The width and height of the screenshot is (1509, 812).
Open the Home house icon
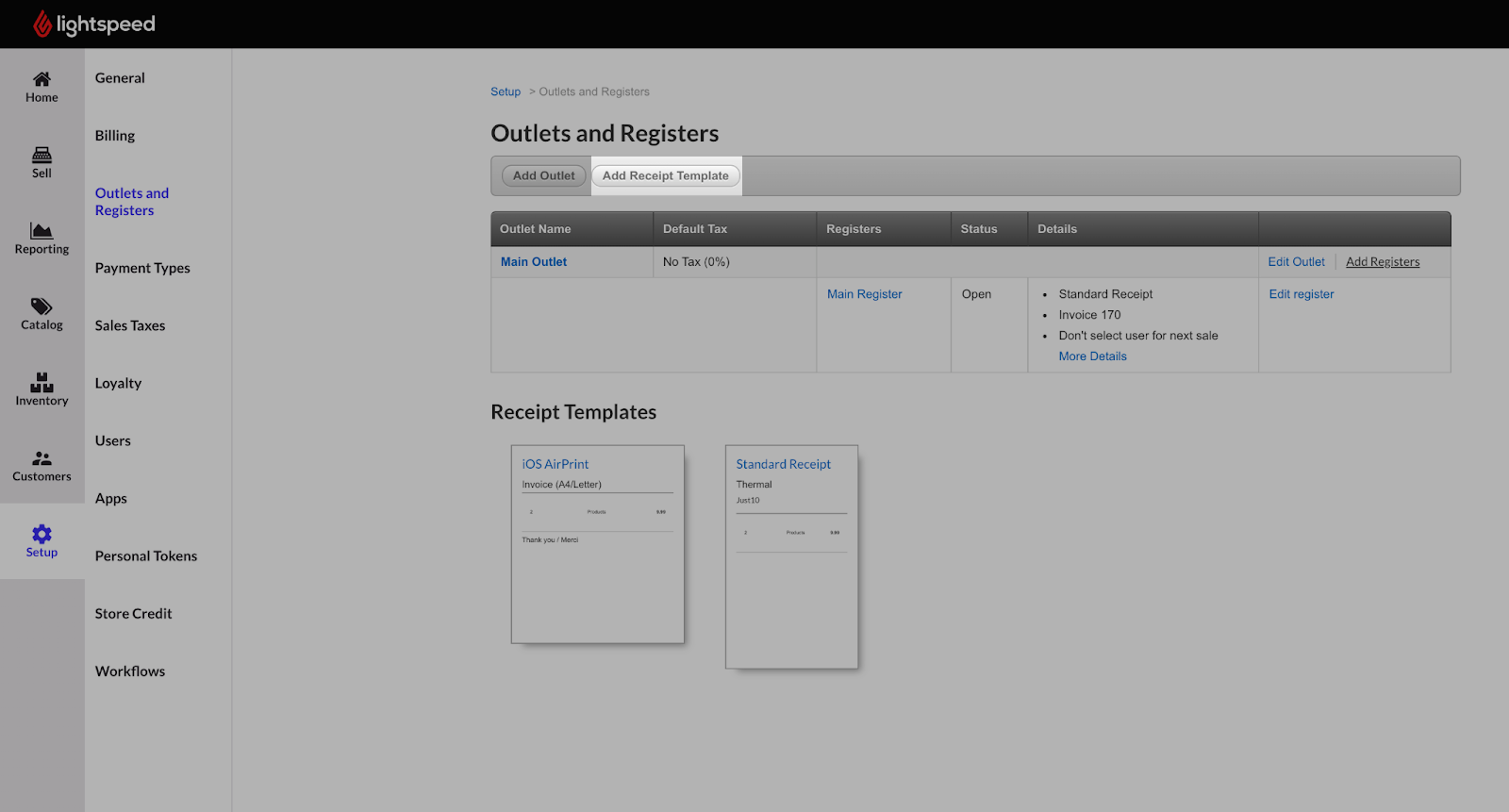(x=41, y=79)
